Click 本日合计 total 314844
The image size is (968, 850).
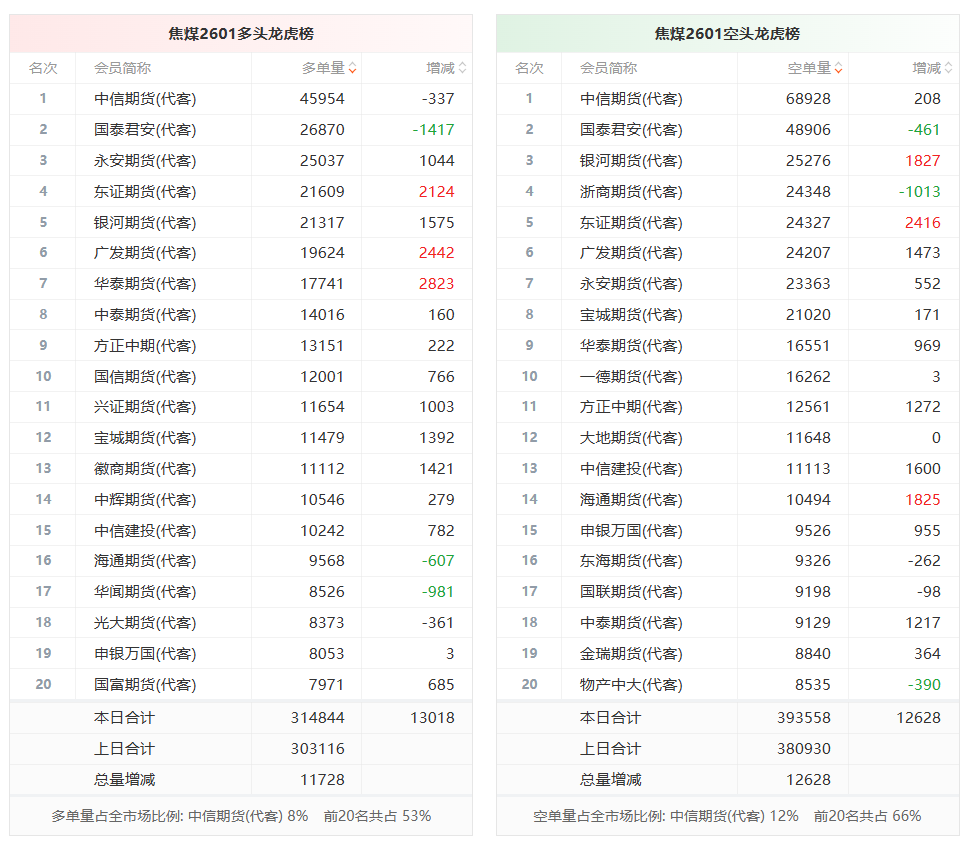317,717
